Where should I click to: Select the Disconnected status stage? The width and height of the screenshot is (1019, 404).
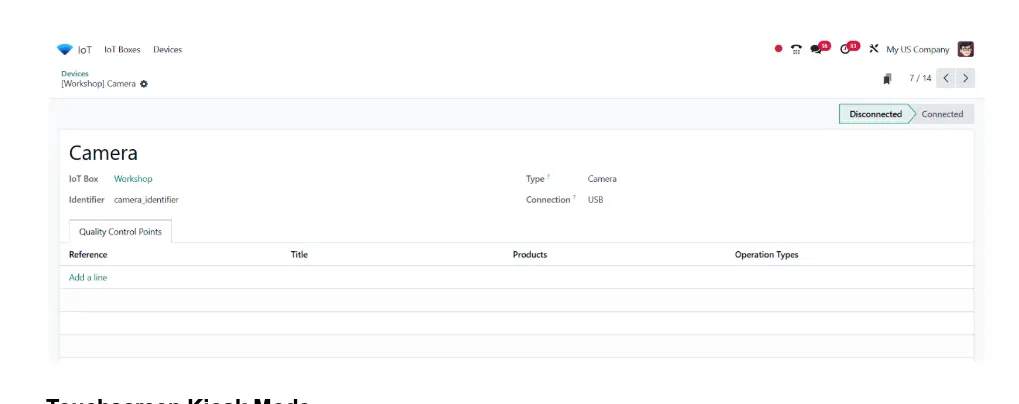(875, 114)
